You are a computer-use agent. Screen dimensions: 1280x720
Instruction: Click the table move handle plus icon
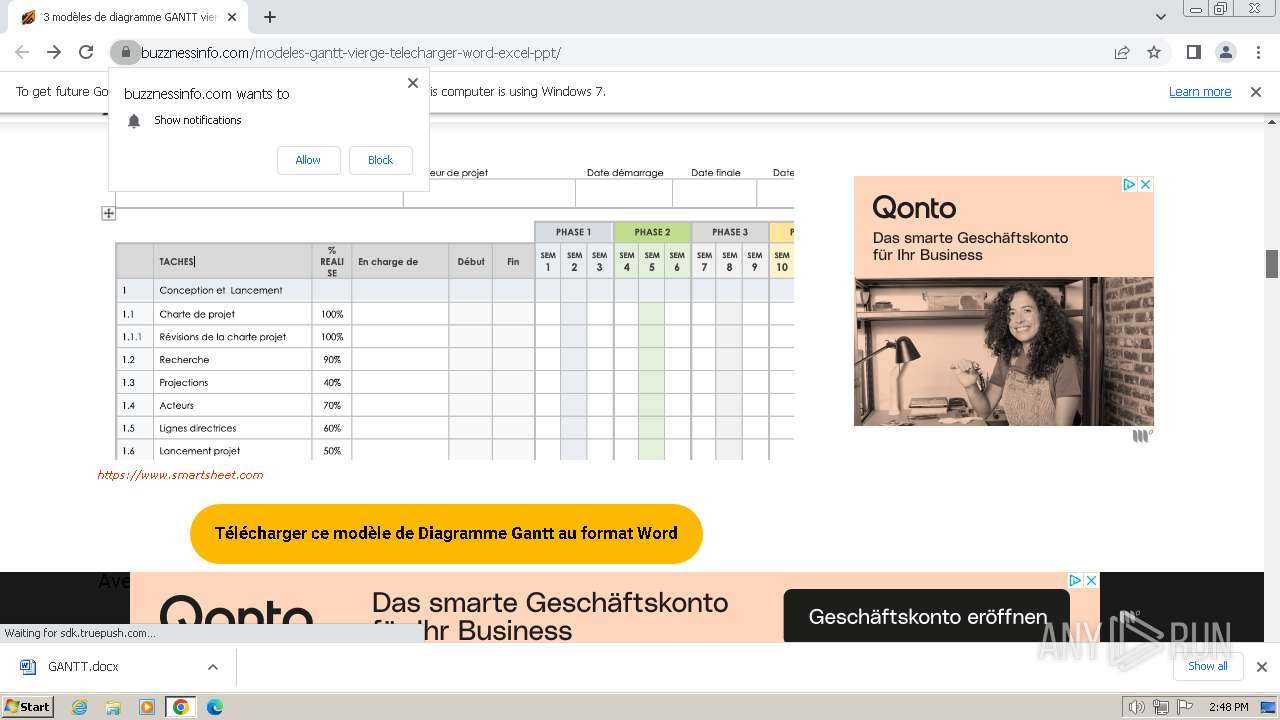pos(109,213)
